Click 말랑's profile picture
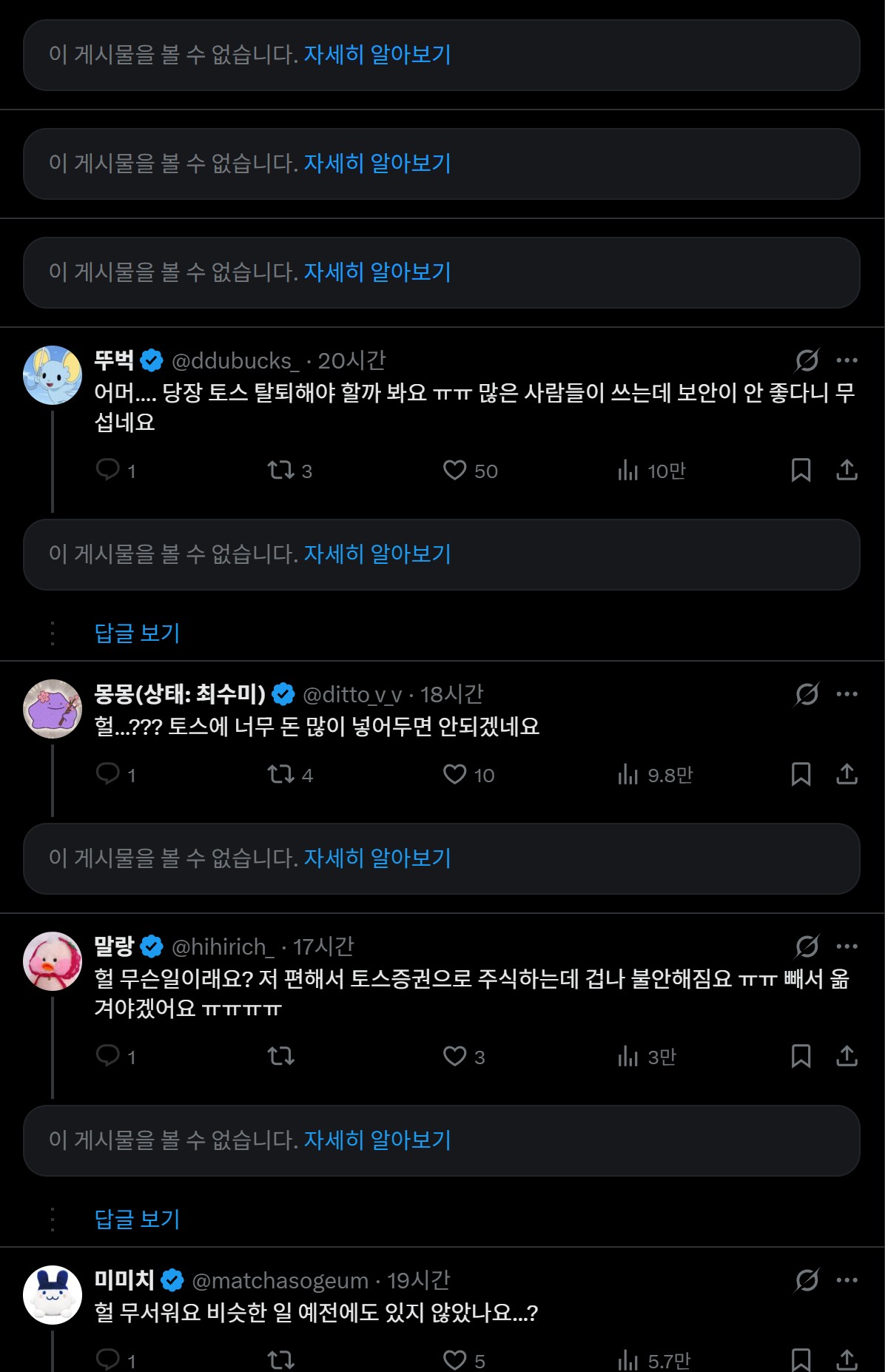The image size is (885, 1372). 53,961
